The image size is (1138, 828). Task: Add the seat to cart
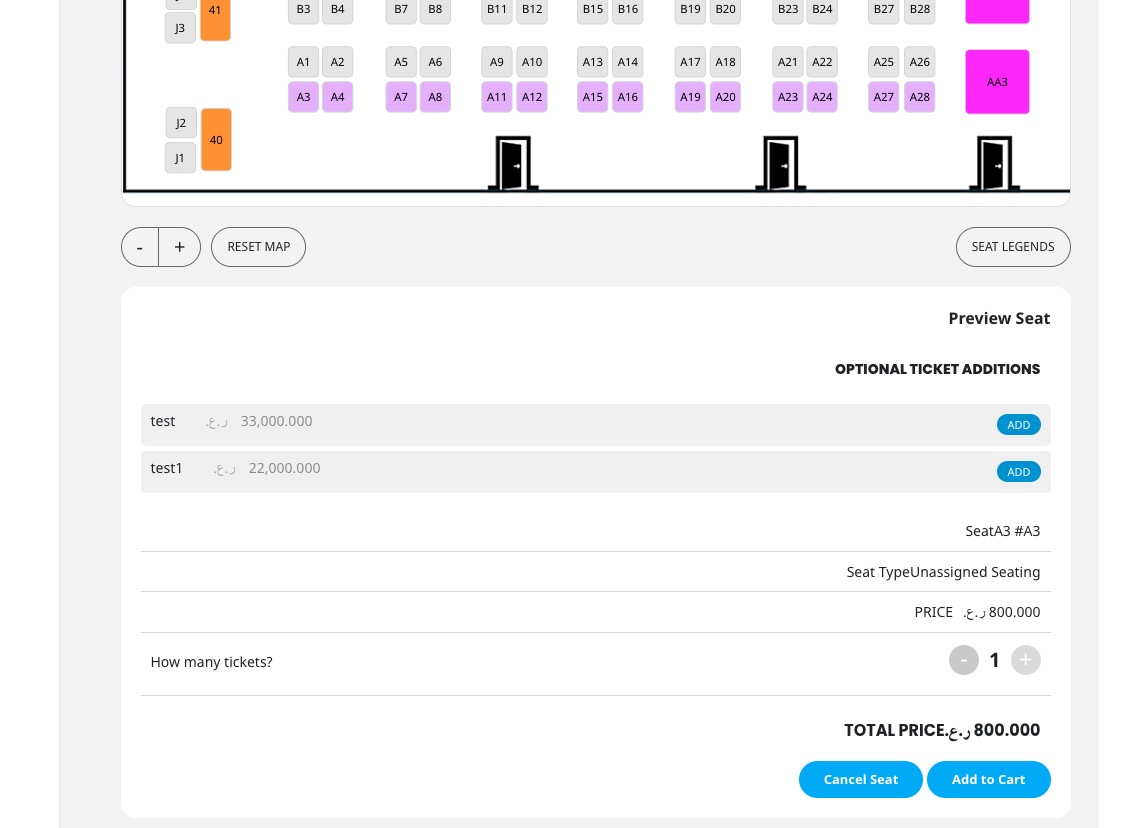point(988,780)
